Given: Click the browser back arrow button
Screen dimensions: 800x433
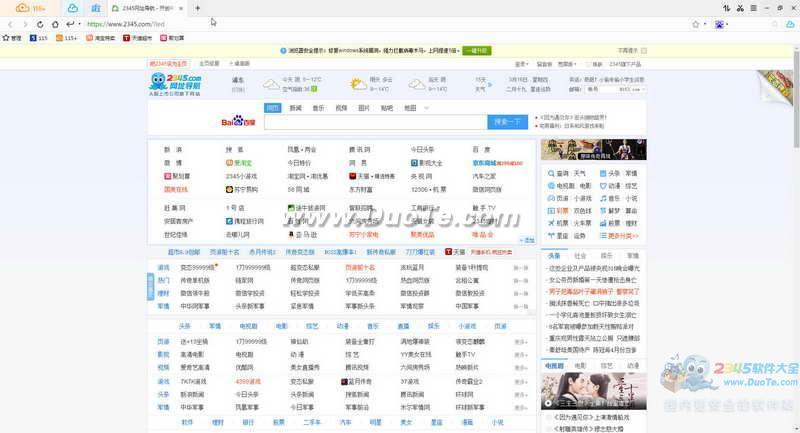Looking at the screenshot, I should pyautogui.click(x=11, y=23).
